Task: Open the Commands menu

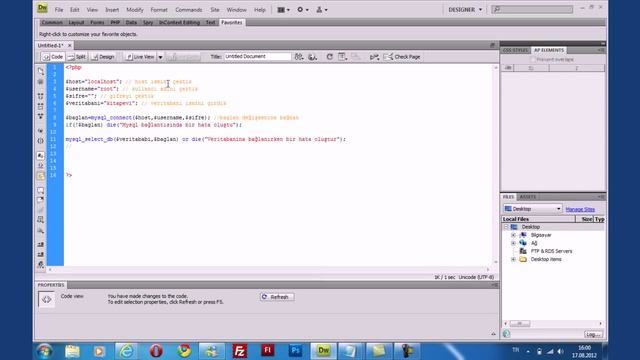Action: 189,9
